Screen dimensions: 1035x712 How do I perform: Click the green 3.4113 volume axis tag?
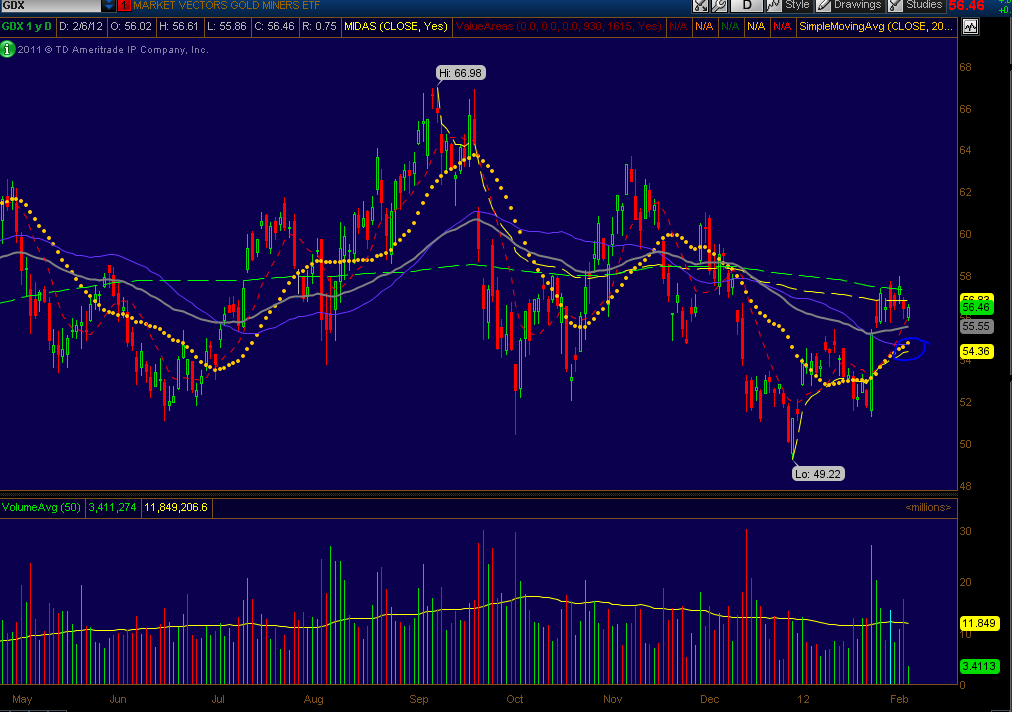click(x=979, y=666)
